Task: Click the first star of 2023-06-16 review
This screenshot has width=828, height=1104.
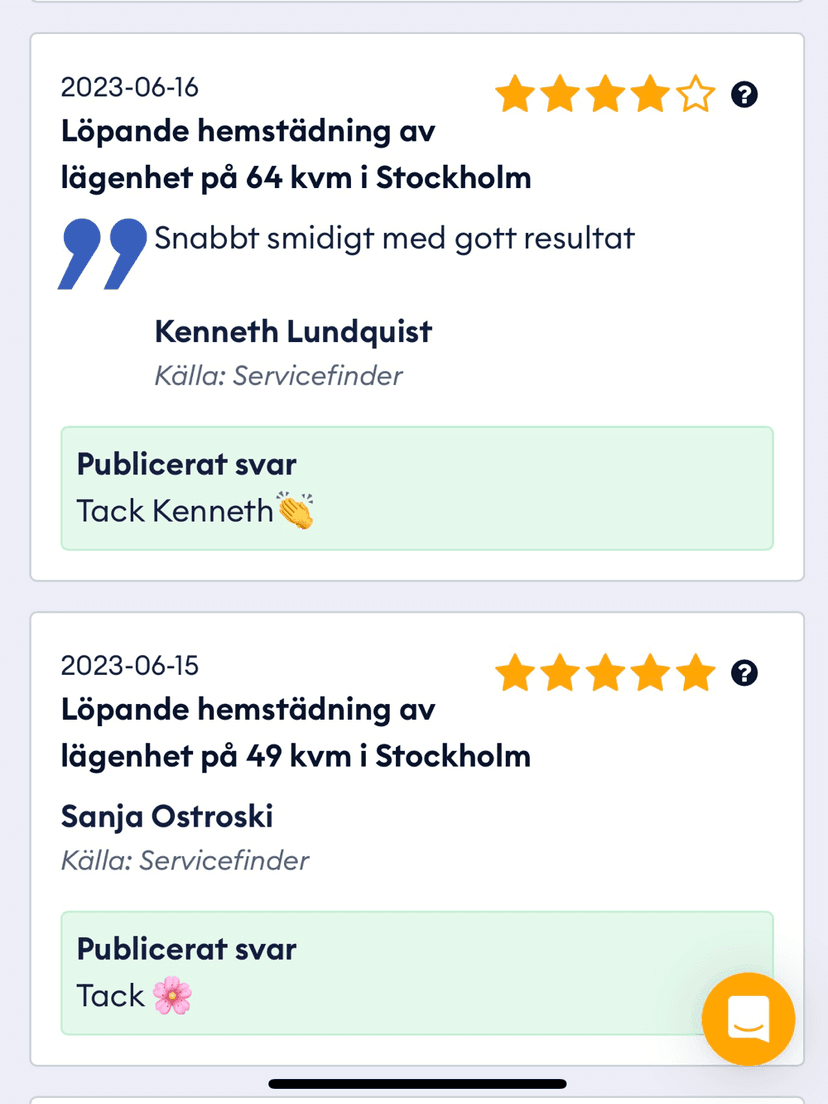Action: tap(515, 94)
